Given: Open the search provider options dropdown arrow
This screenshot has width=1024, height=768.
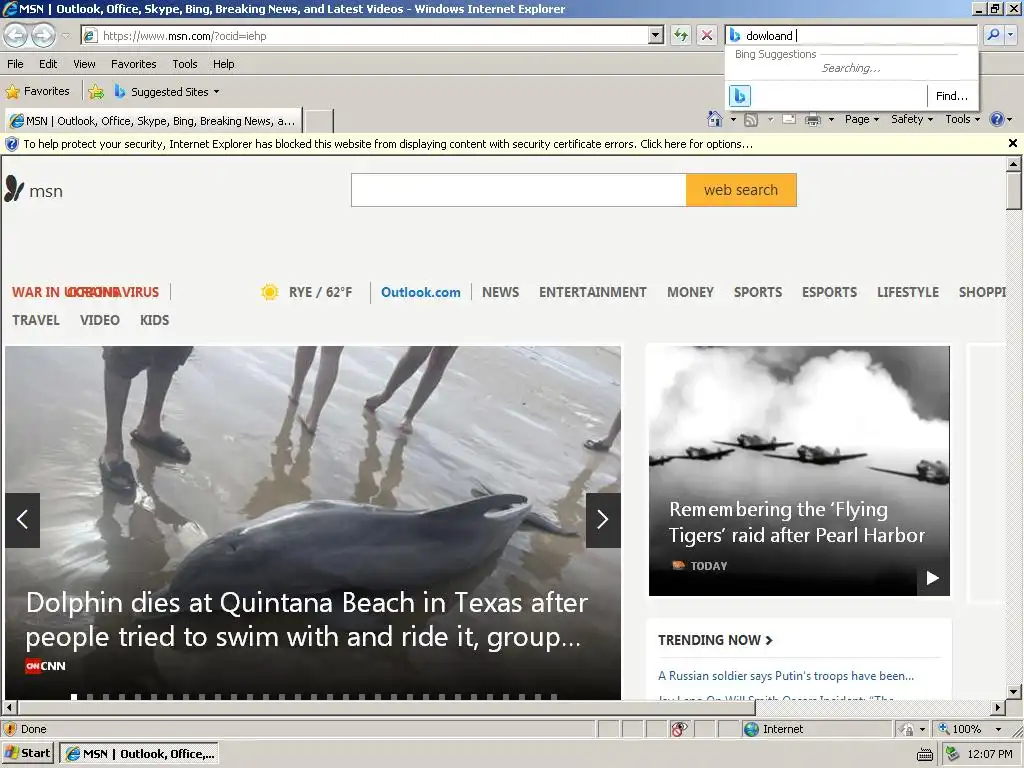Looking at the screenshot, I should click(1011, 35).
